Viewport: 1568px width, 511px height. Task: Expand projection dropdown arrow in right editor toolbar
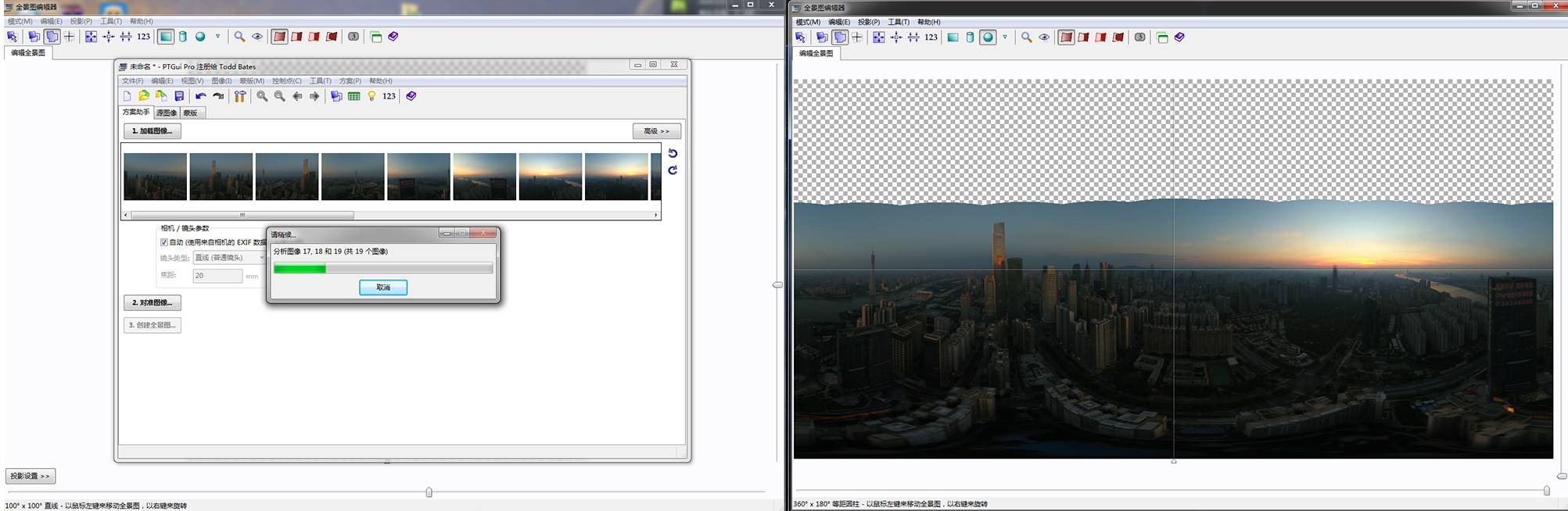click(x=1005, y=38)
